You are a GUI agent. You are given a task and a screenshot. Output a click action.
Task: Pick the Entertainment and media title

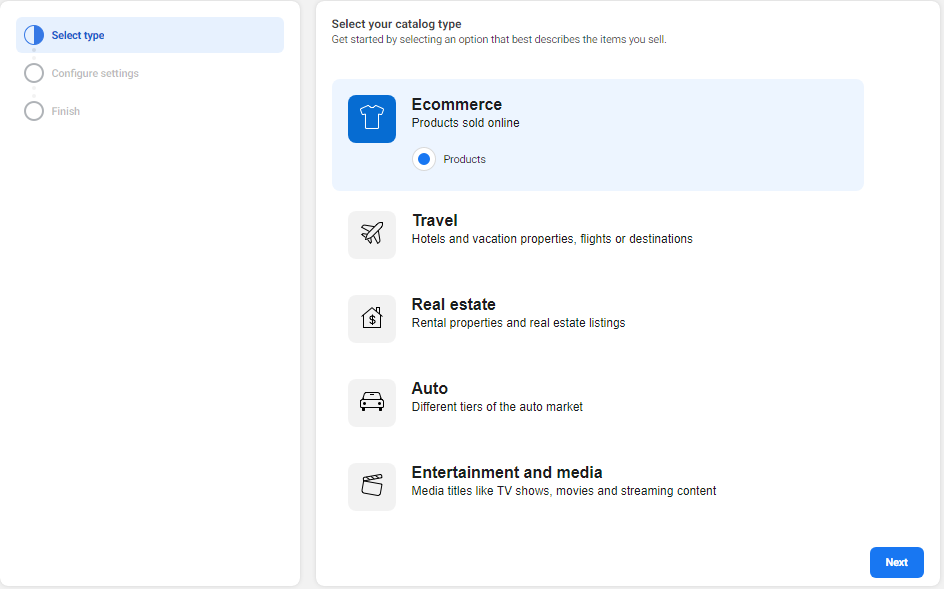coord(506,472)
